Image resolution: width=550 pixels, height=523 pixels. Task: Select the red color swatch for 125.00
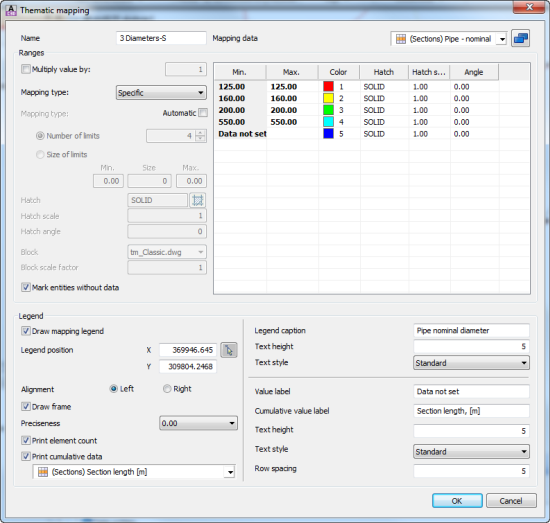point(328,86)
